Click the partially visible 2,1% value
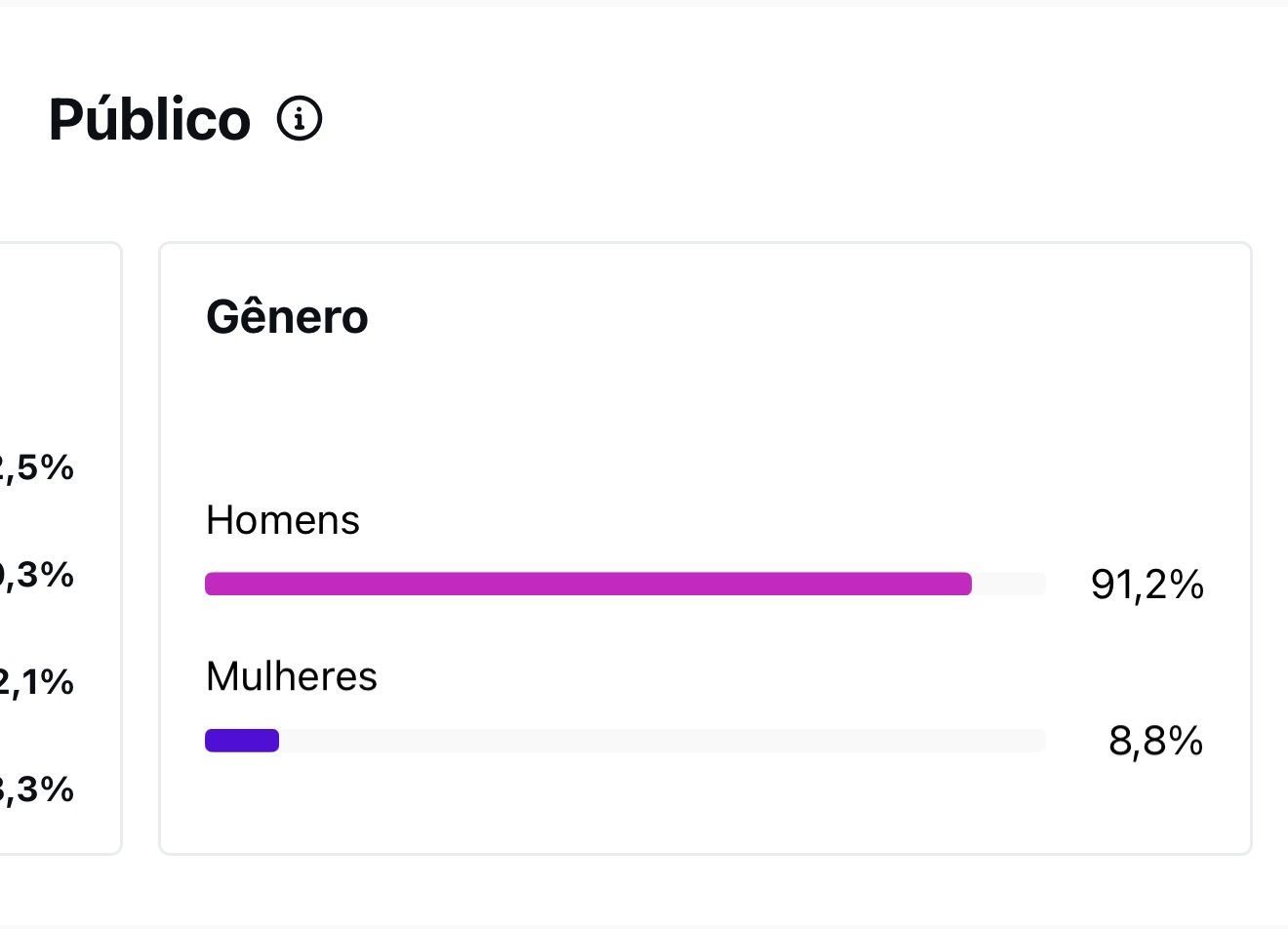The height and width of the screenshot is (929, 1288). click(37, 682)
